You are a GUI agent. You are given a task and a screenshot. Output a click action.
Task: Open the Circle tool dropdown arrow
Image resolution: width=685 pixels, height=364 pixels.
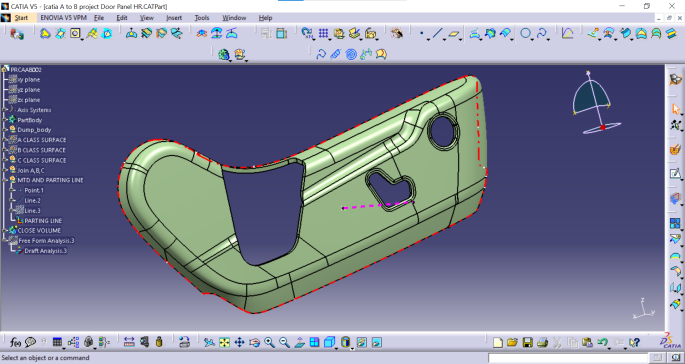click(533, 39)
